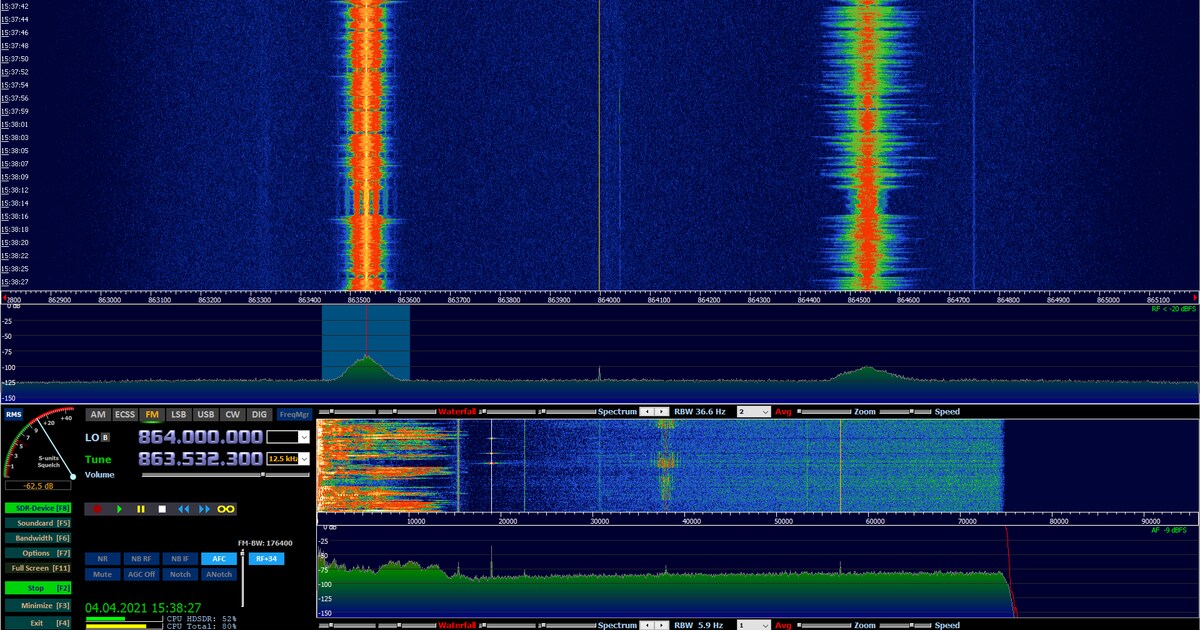The width and height of the screenshot is (1200, 630).
Task: Open the Options [F7] menu
Action: click(x=37, y=553)
